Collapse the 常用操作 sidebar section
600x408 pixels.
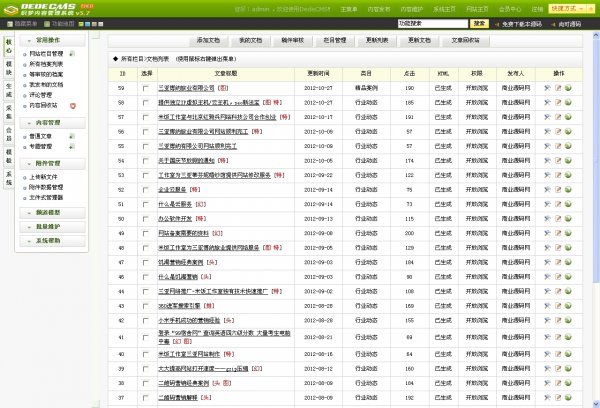pyautogui.click(x=52, y=40)
